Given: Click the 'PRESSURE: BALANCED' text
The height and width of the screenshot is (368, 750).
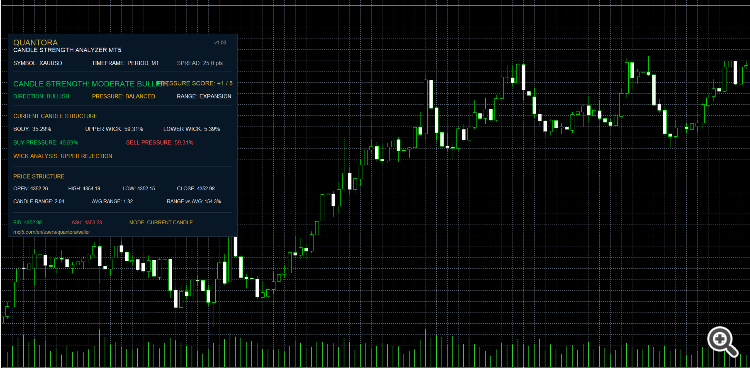Looking at the screenshot, I should pyautogui.click(x=123, y=96).
